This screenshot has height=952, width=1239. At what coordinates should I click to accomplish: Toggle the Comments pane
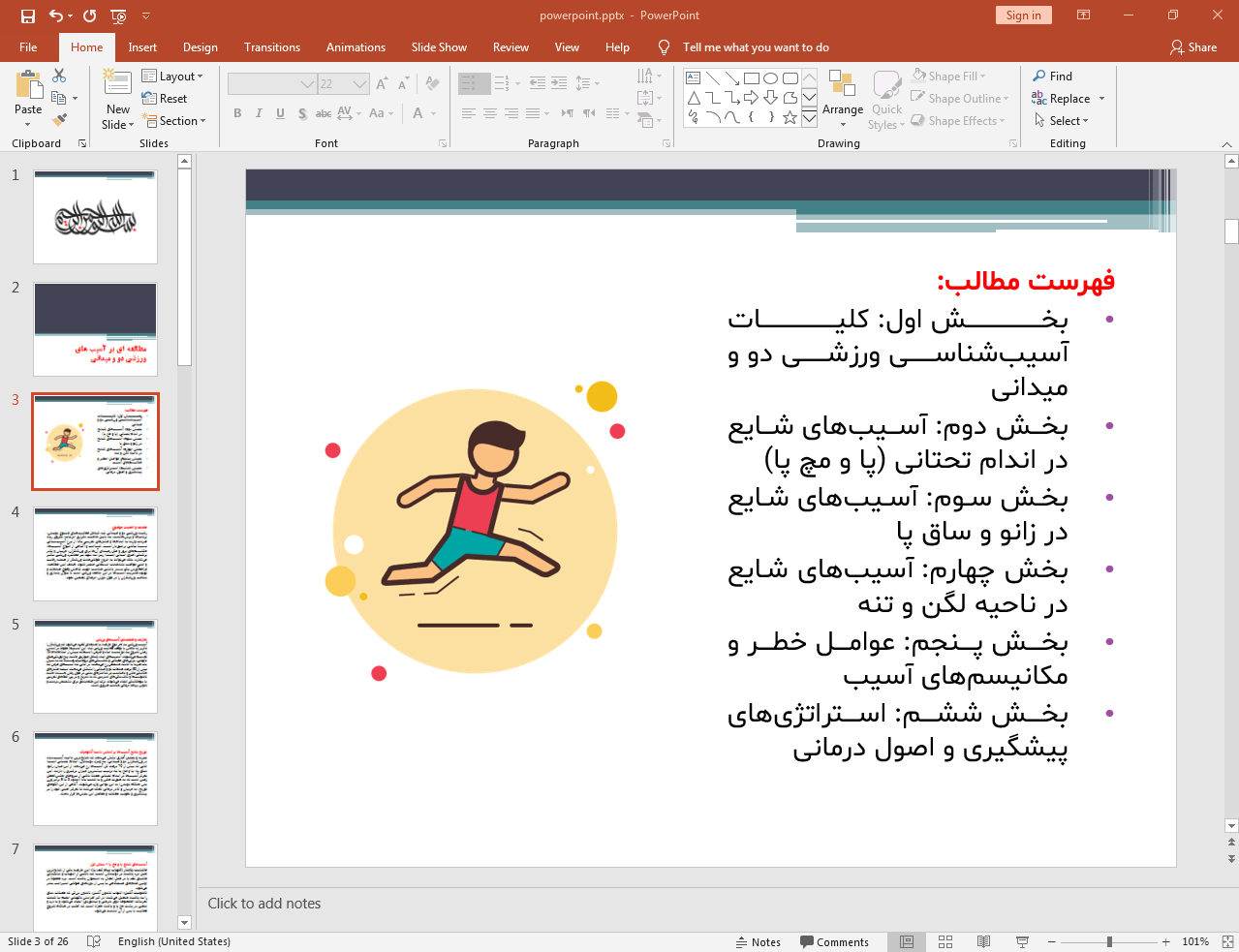pos(834,941)
